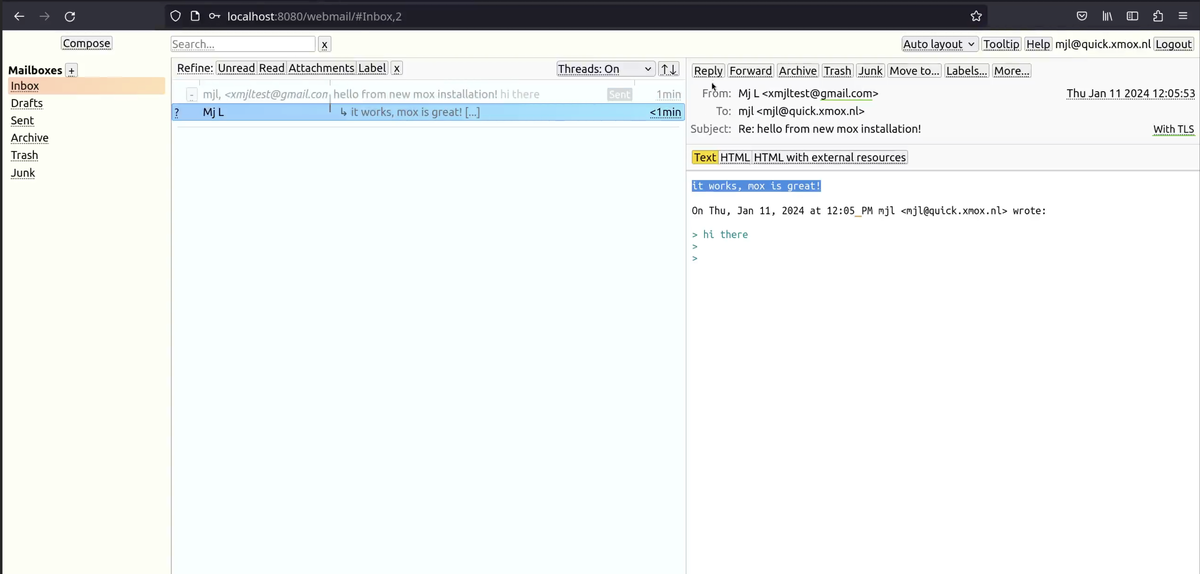The width and height of the screenshot is (1200, 574).
Task: Open Labels... menu for message
Action: [966, 70]
